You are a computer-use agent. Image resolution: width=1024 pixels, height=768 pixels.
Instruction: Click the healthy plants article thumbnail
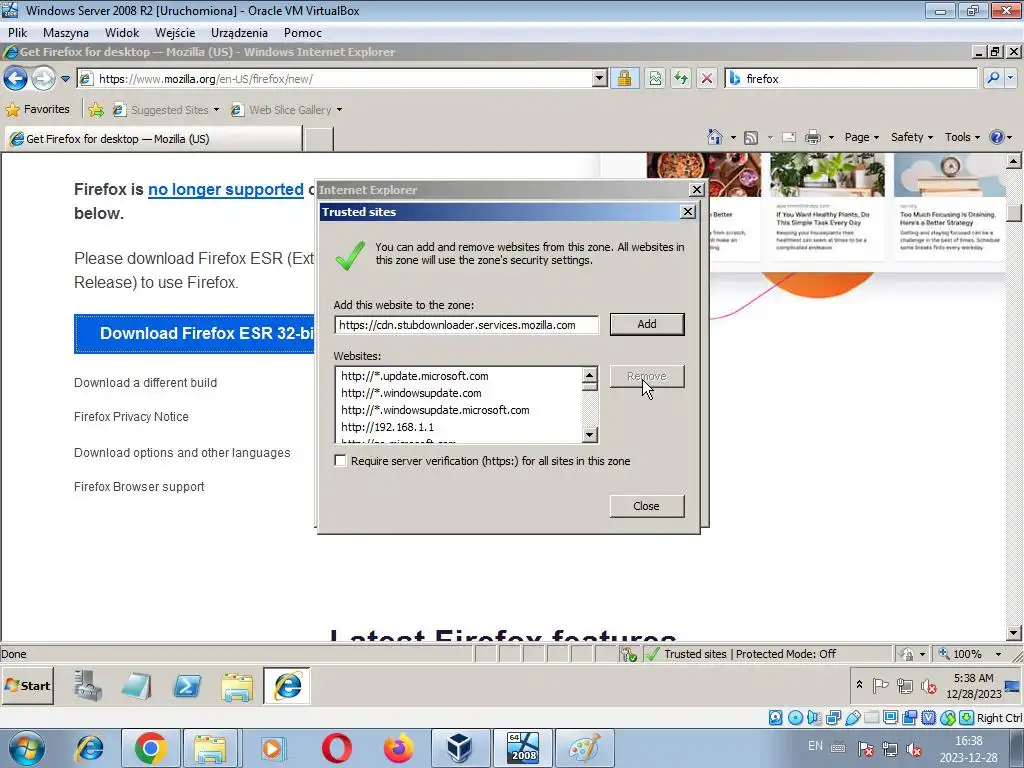[x=827, y=174]
